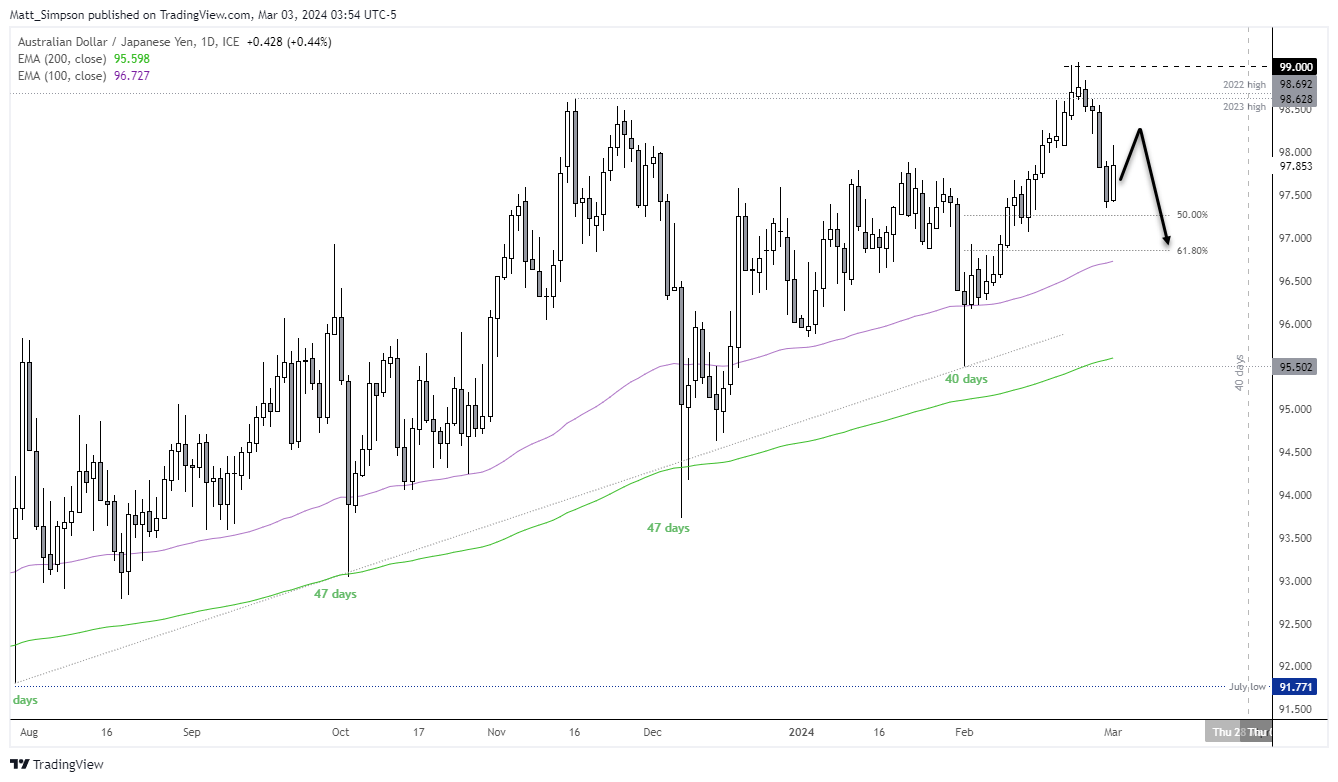Screen dimensions: 1338x782
Task: Click the TradingView logo icon
Action: [x=20, y=764]
